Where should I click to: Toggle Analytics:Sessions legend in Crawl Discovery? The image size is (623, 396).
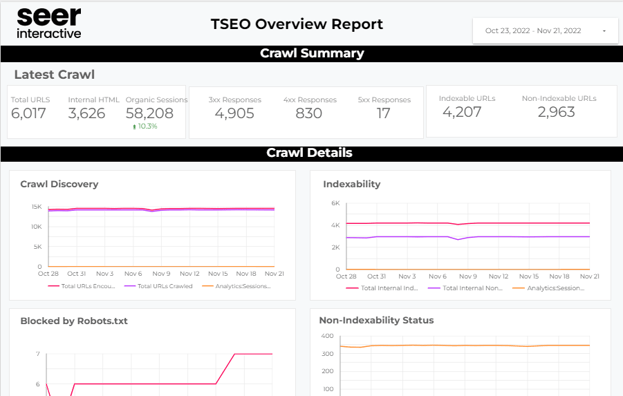point(236,286)
